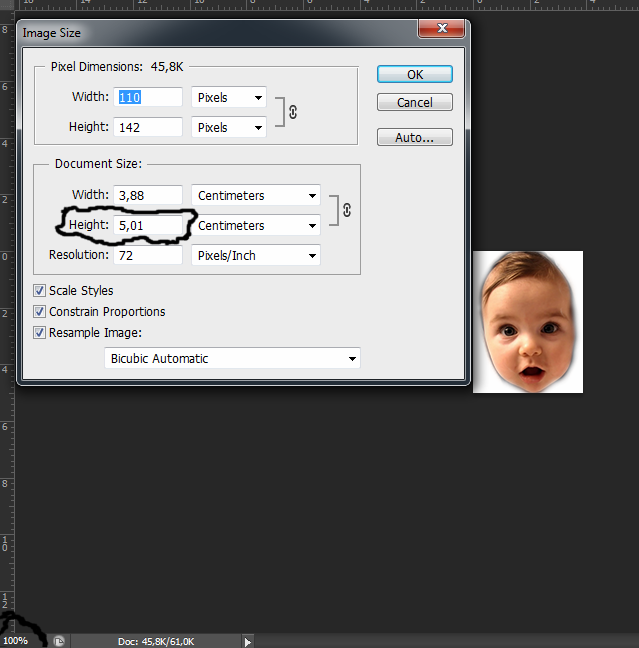Viewport: 639px width, 648px height.
Task: Toggle the Scale Styles checkbox
Action: 39,291
